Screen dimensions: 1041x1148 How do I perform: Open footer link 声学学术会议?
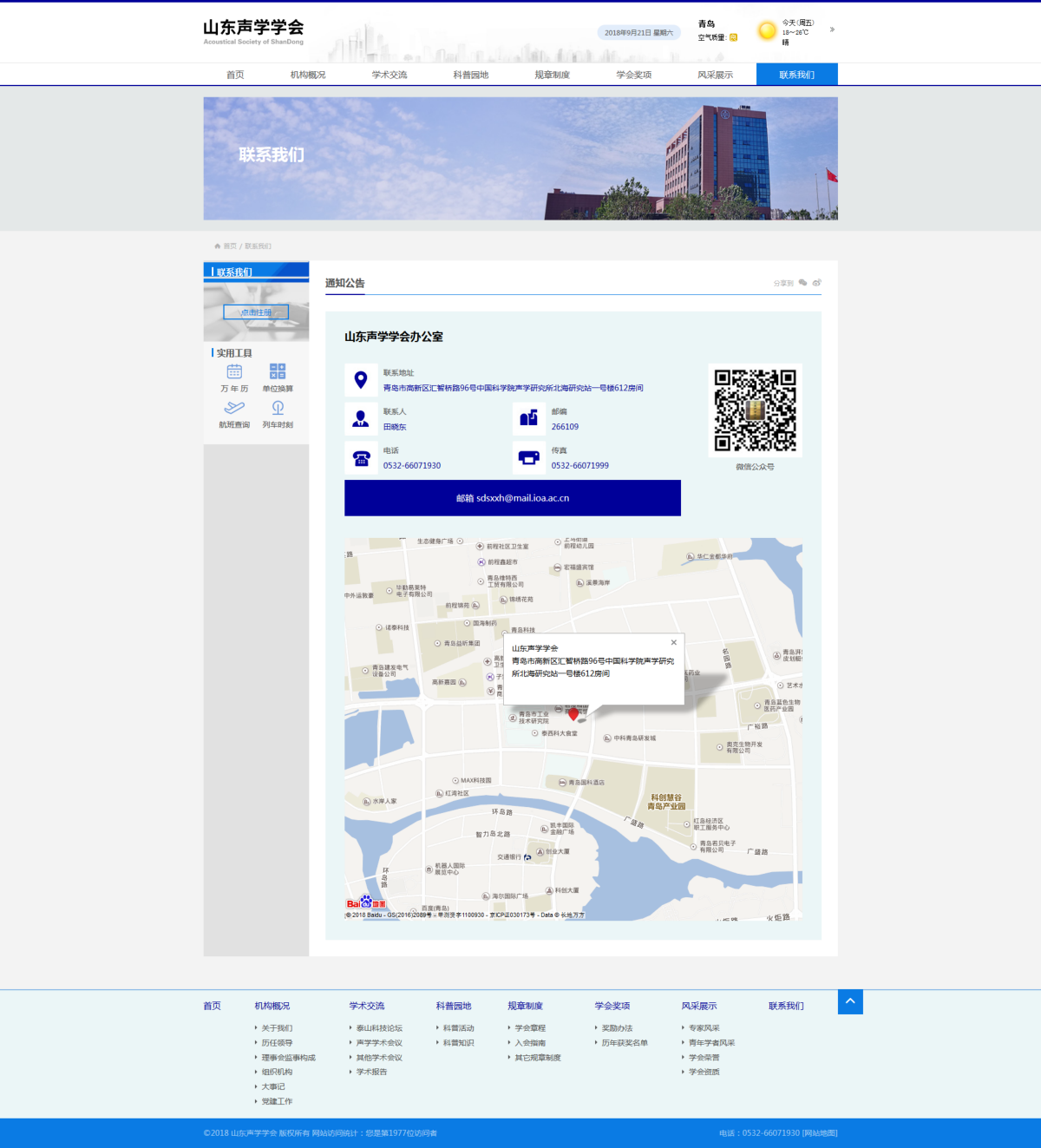[379, 1043]
